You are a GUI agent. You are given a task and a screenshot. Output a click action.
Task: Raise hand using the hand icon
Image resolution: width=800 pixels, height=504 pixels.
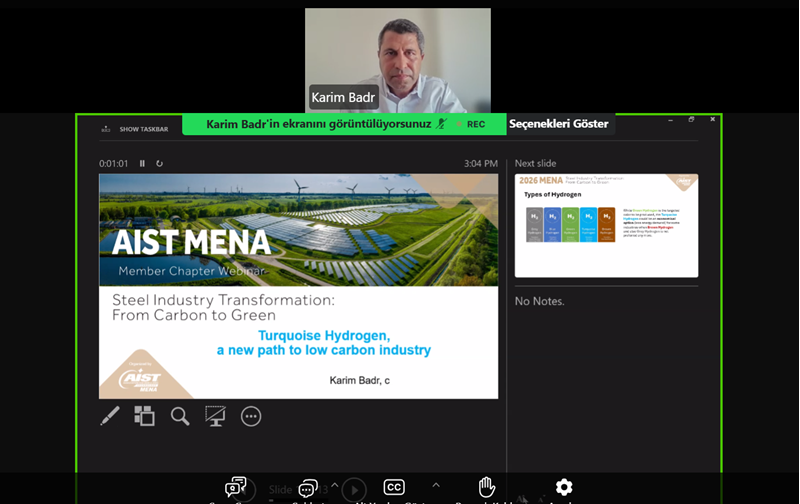(487, 487)
